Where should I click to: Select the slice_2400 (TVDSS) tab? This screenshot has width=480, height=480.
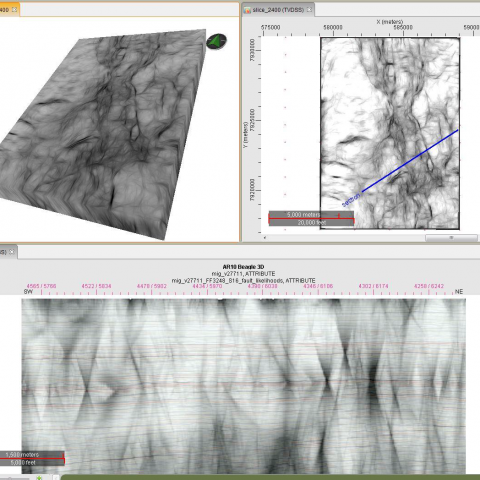[278, 10]
